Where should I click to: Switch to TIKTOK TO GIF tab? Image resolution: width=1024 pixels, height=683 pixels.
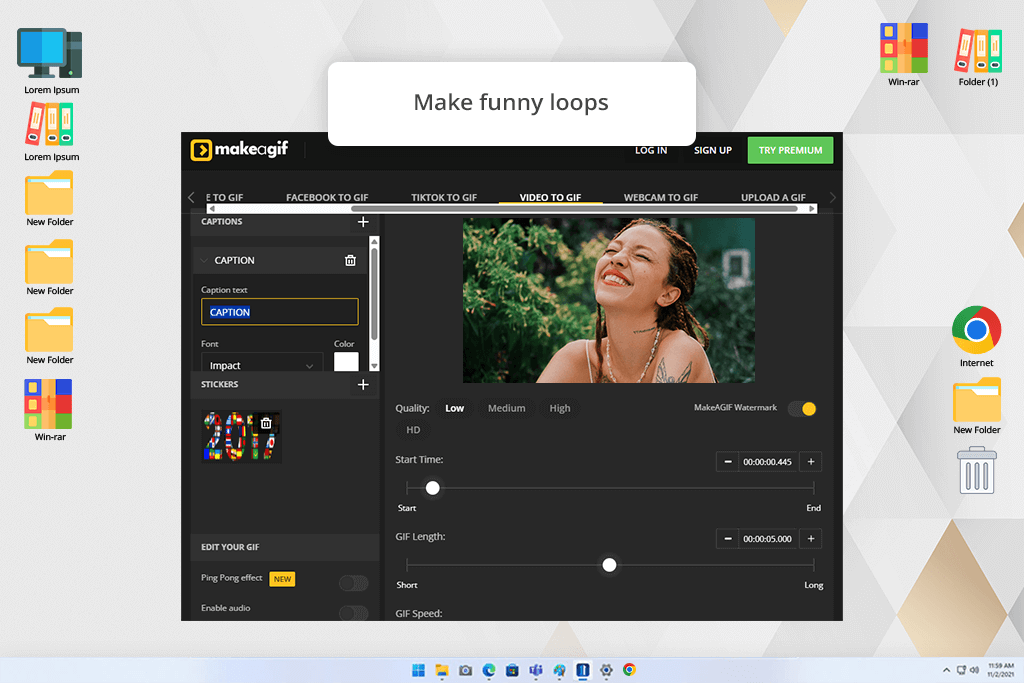444,197
